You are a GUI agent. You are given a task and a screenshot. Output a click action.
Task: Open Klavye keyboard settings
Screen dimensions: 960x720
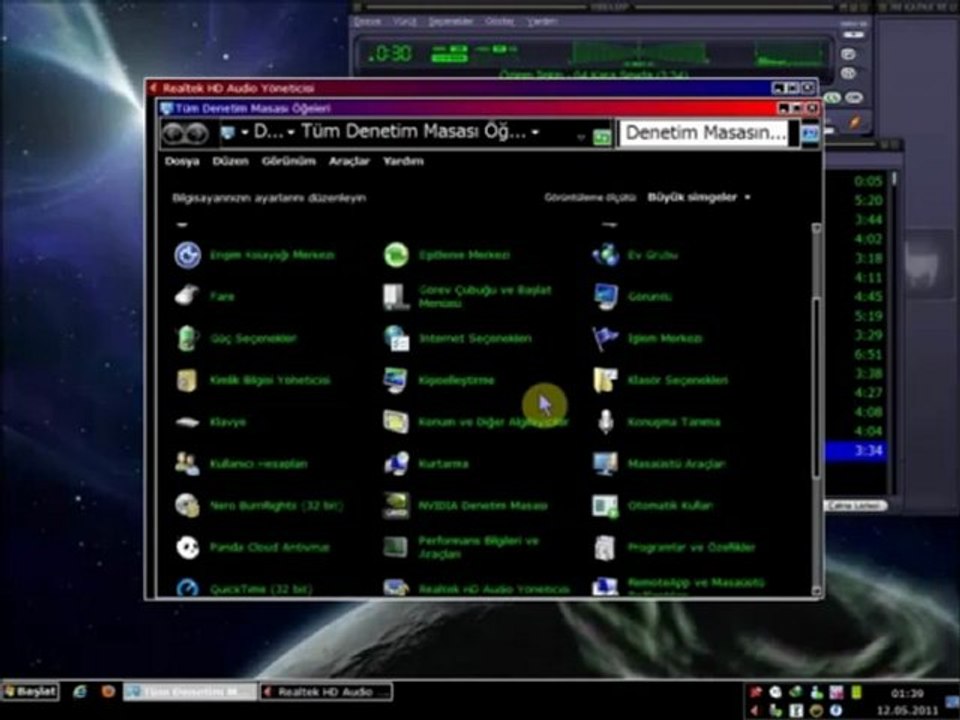tap(209, 422)
